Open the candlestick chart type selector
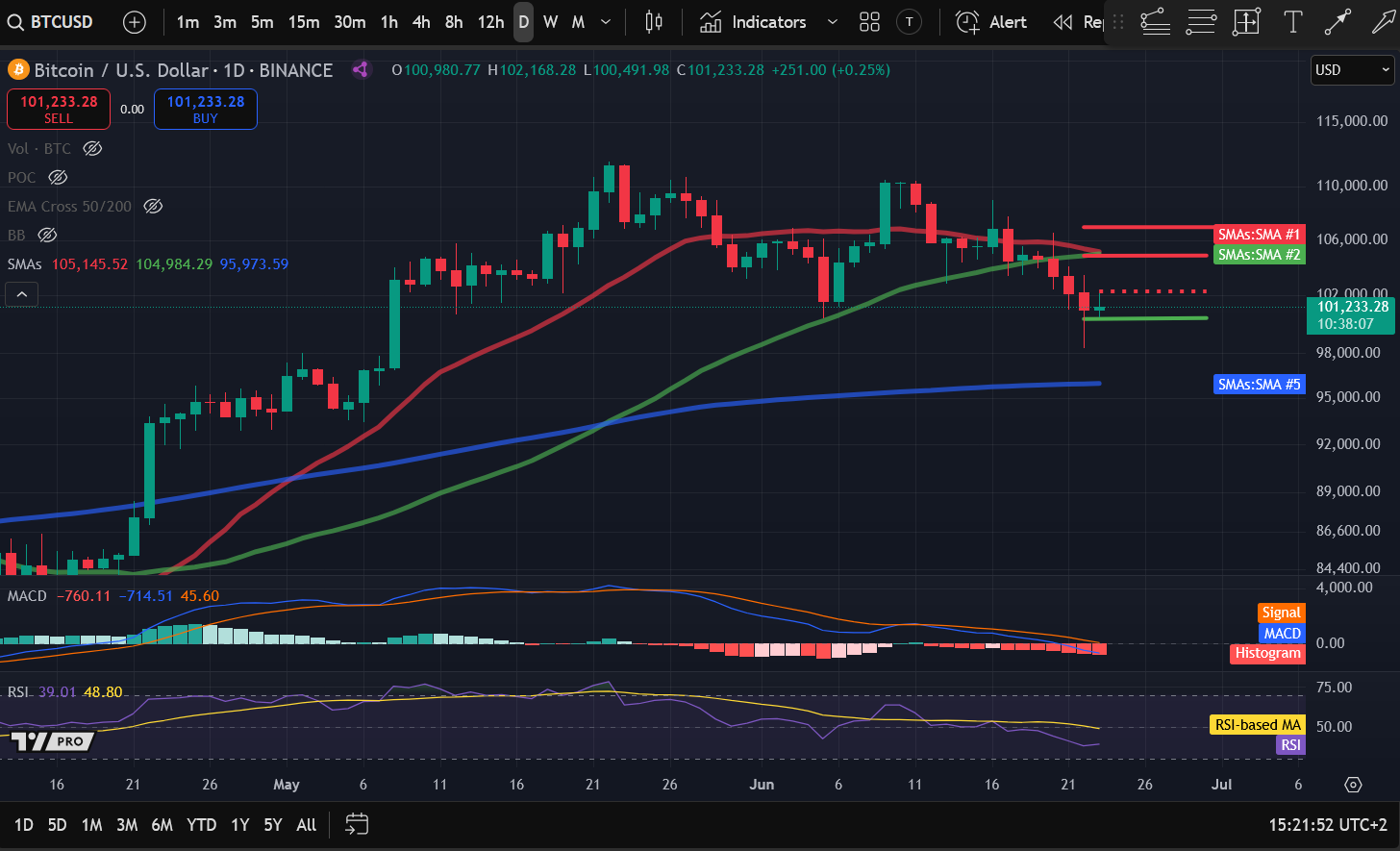The width and height of the screenshot is (1400, 851). tap(654, 21)
